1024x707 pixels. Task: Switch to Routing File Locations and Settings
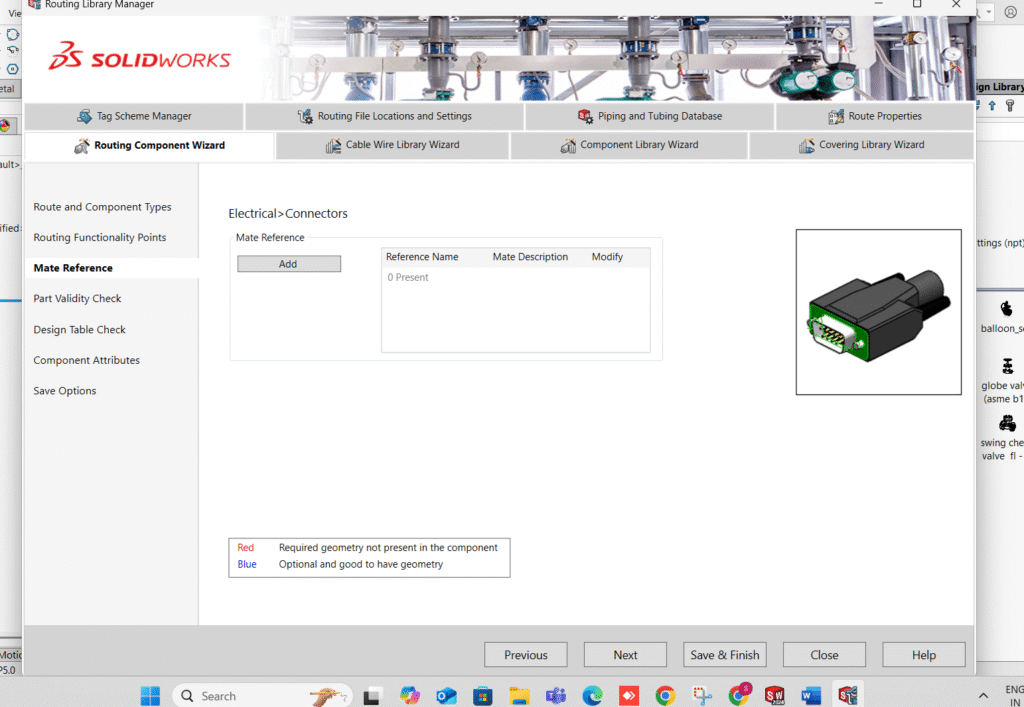(x=384, y=116)
